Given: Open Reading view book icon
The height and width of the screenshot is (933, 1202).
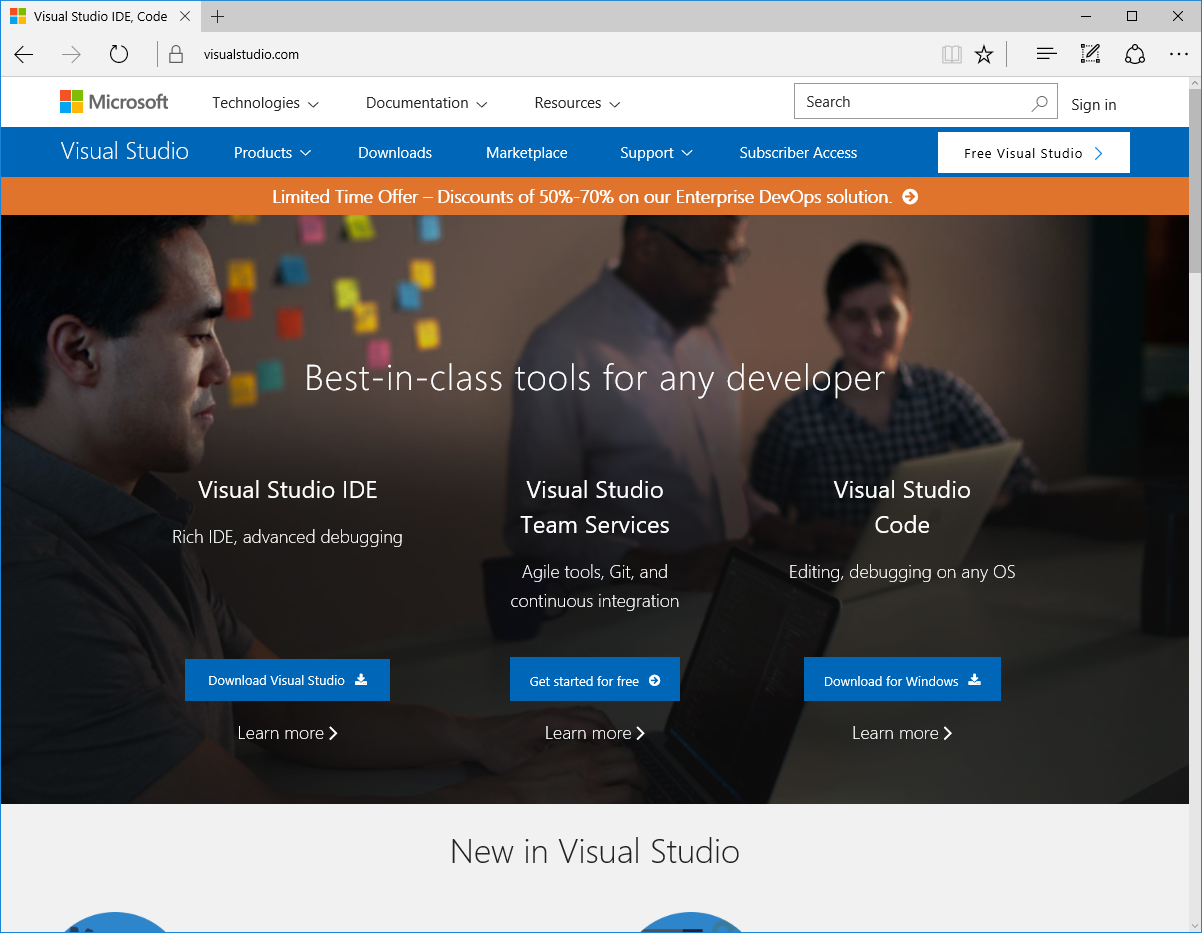Looking at the screenshot, I should pyautogui.click(x=951, y=54).
